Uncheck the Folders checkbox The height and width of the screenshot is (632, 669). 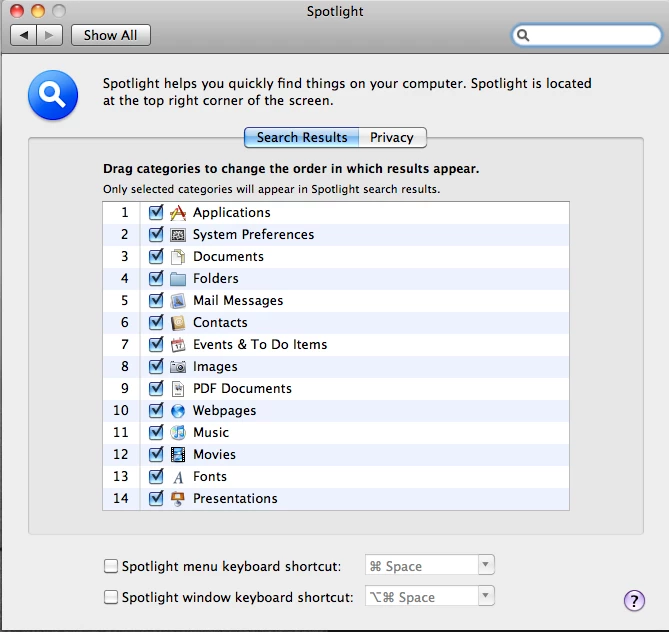click(x=156, y=279)
